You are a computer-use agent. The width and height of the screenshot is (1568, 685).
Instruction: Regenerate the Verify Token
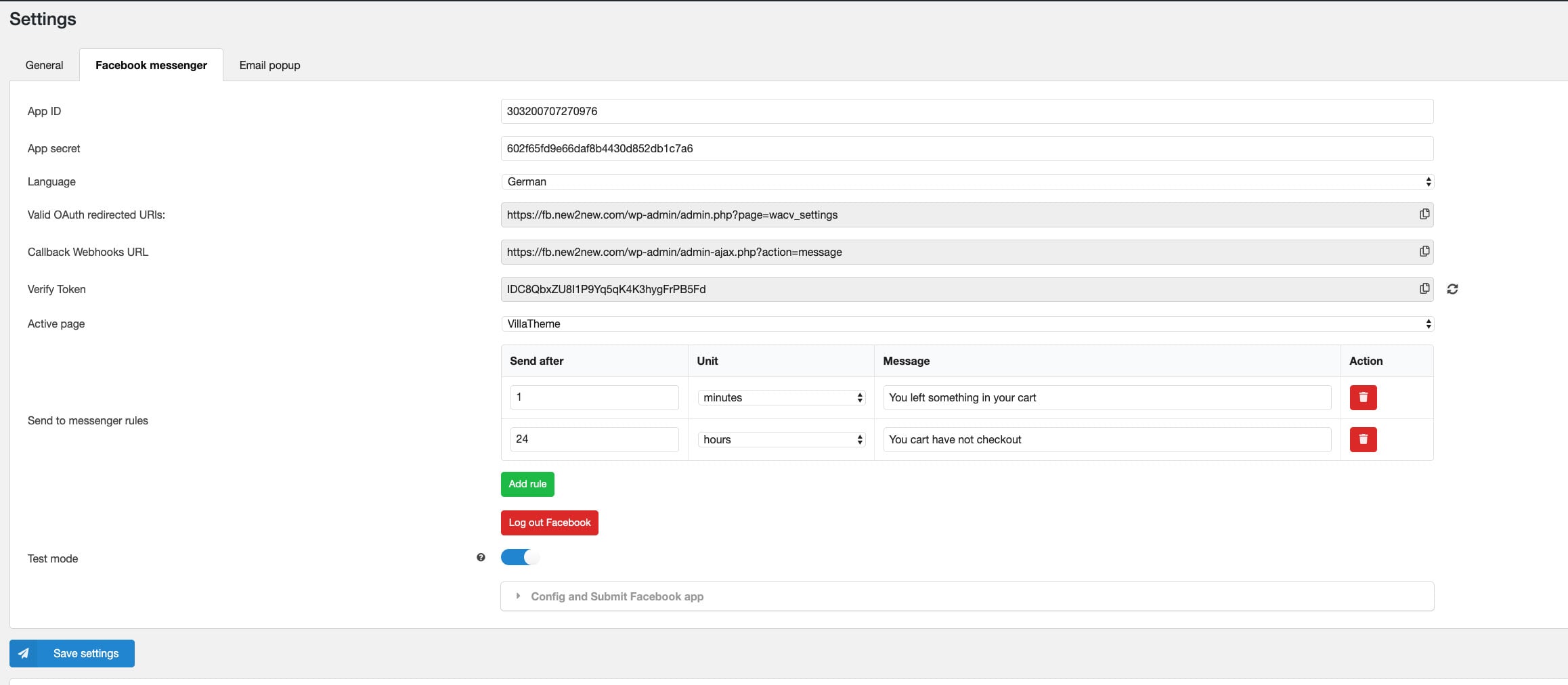coord(1452,289)
